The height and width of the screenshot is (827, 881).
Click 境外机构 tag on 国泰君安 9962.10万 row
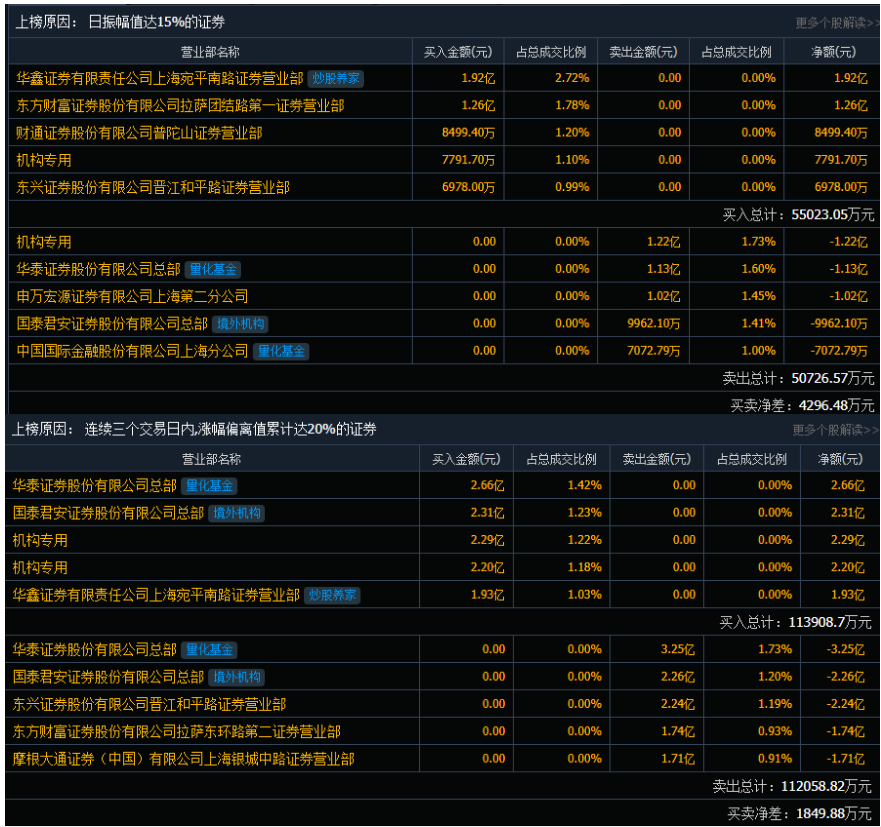coord(240,324)
